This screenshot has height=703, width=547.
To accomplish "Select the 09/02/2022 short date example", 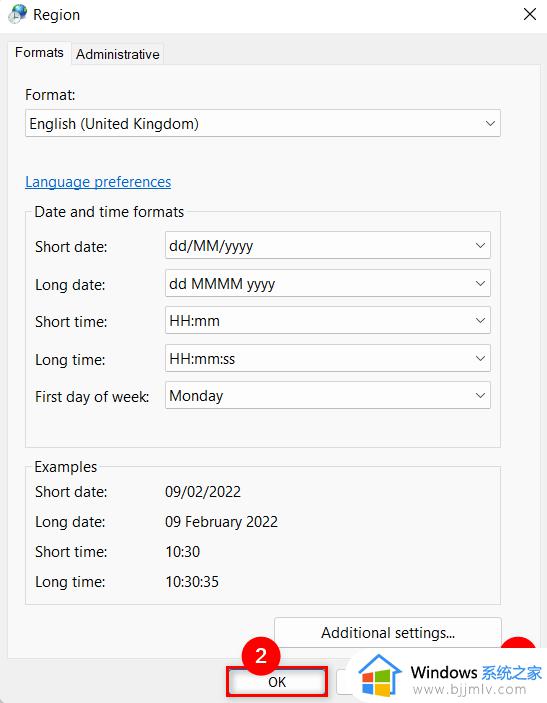I will pyautogui.click(x=203, y=492).
